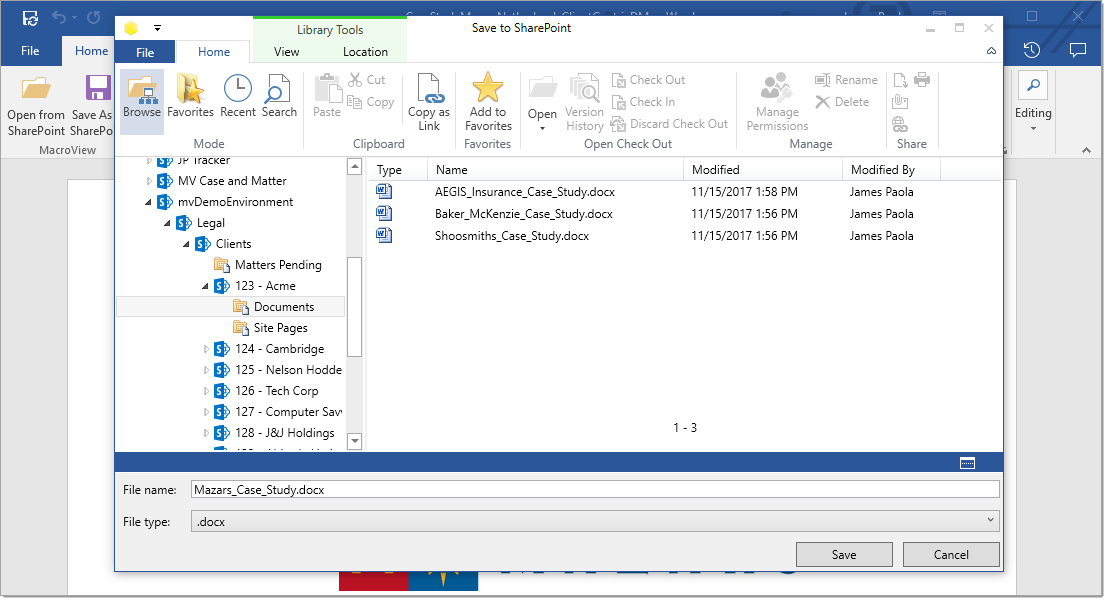
Task: Open Version History for the document
Action: tap(584, 99)
